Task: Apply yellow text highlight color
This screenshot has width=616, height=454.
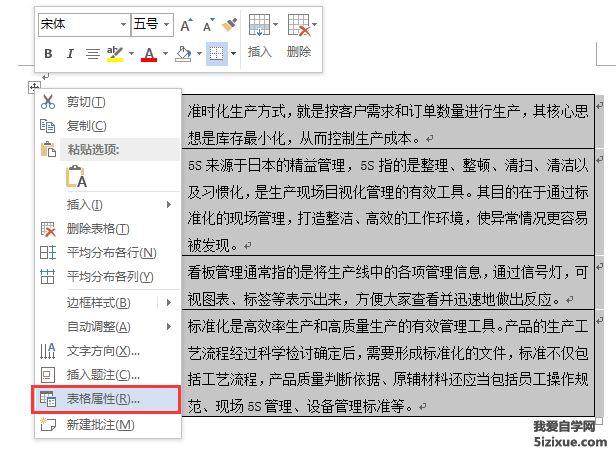Action: [x=115, y=53]
